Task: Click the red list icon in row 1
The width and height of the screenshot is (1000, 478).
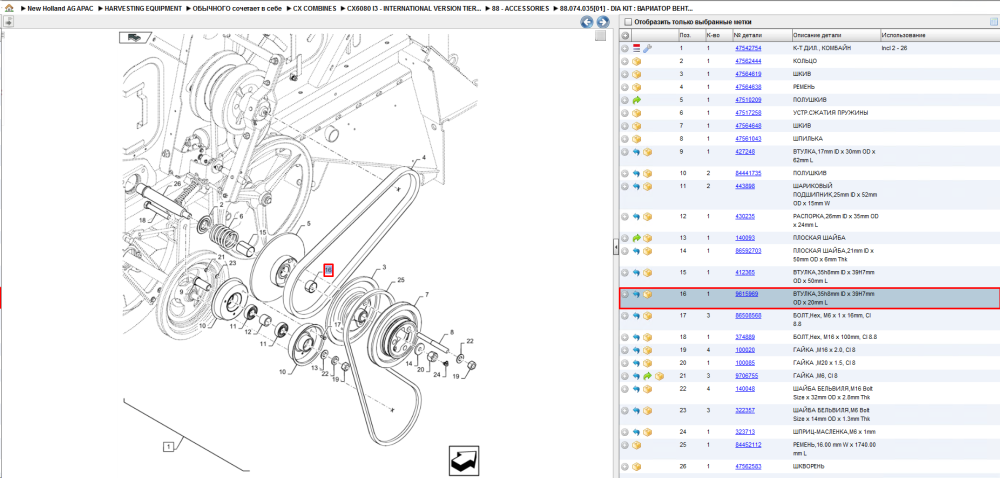Action: point(636,48)
